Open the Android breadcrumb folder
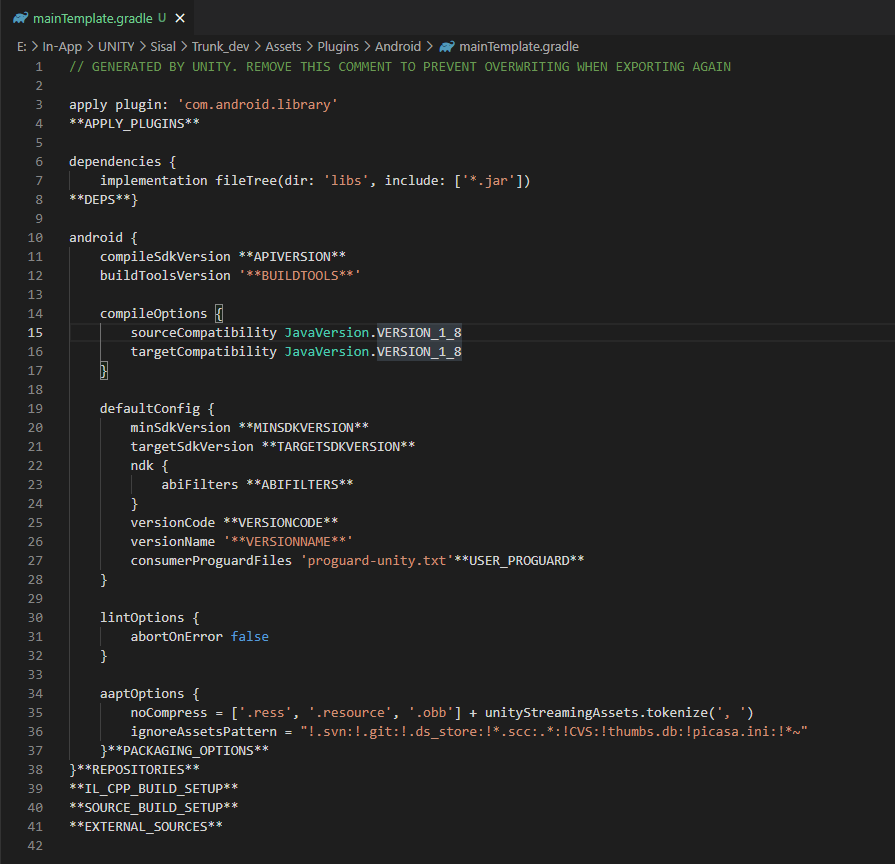Image resolution: width=895 pixels, height=864 pixels. coord(398,46)
